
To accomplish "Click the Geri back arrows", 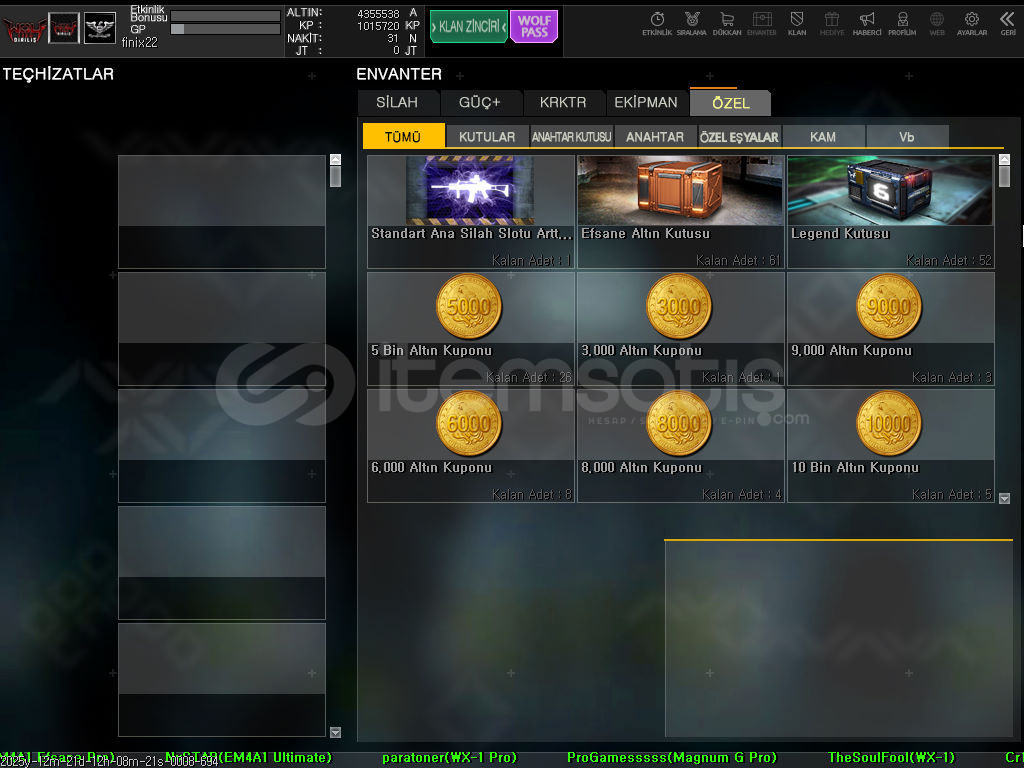I will click(x=1007, y=22).
